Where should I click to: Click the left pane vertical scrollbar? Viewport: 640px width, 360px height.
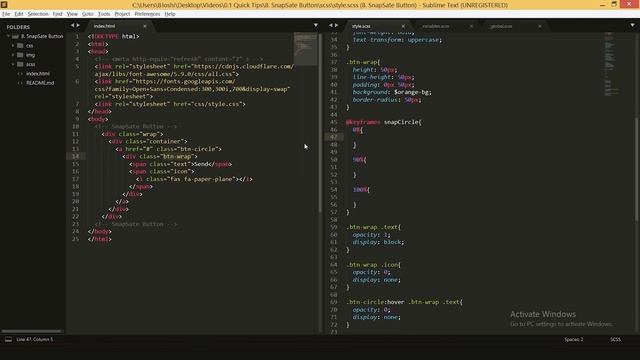click(x=320, y=122)
